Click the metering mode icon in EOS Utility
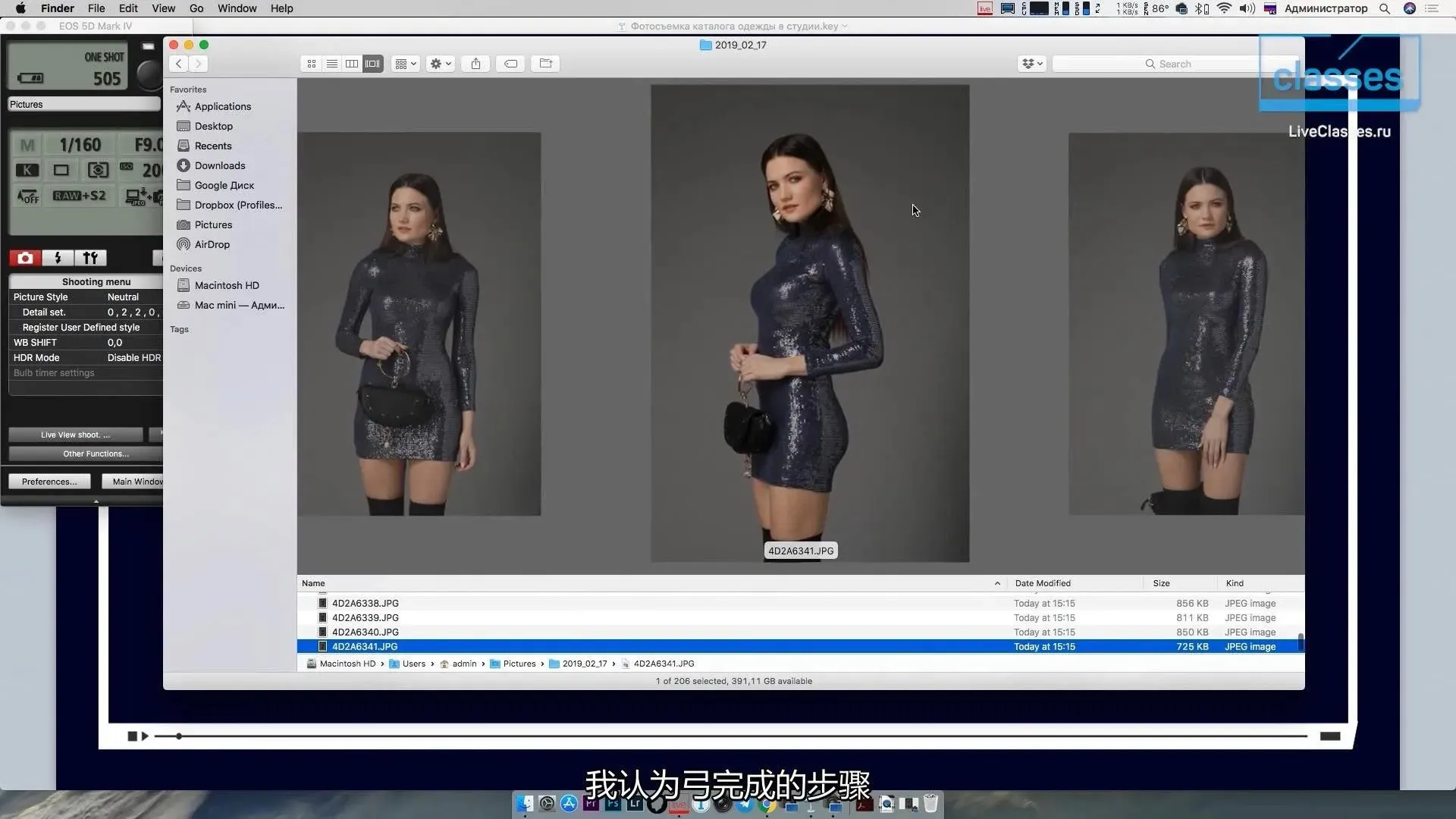Screen dimensions: 1456x819 (x=98, y=171)
